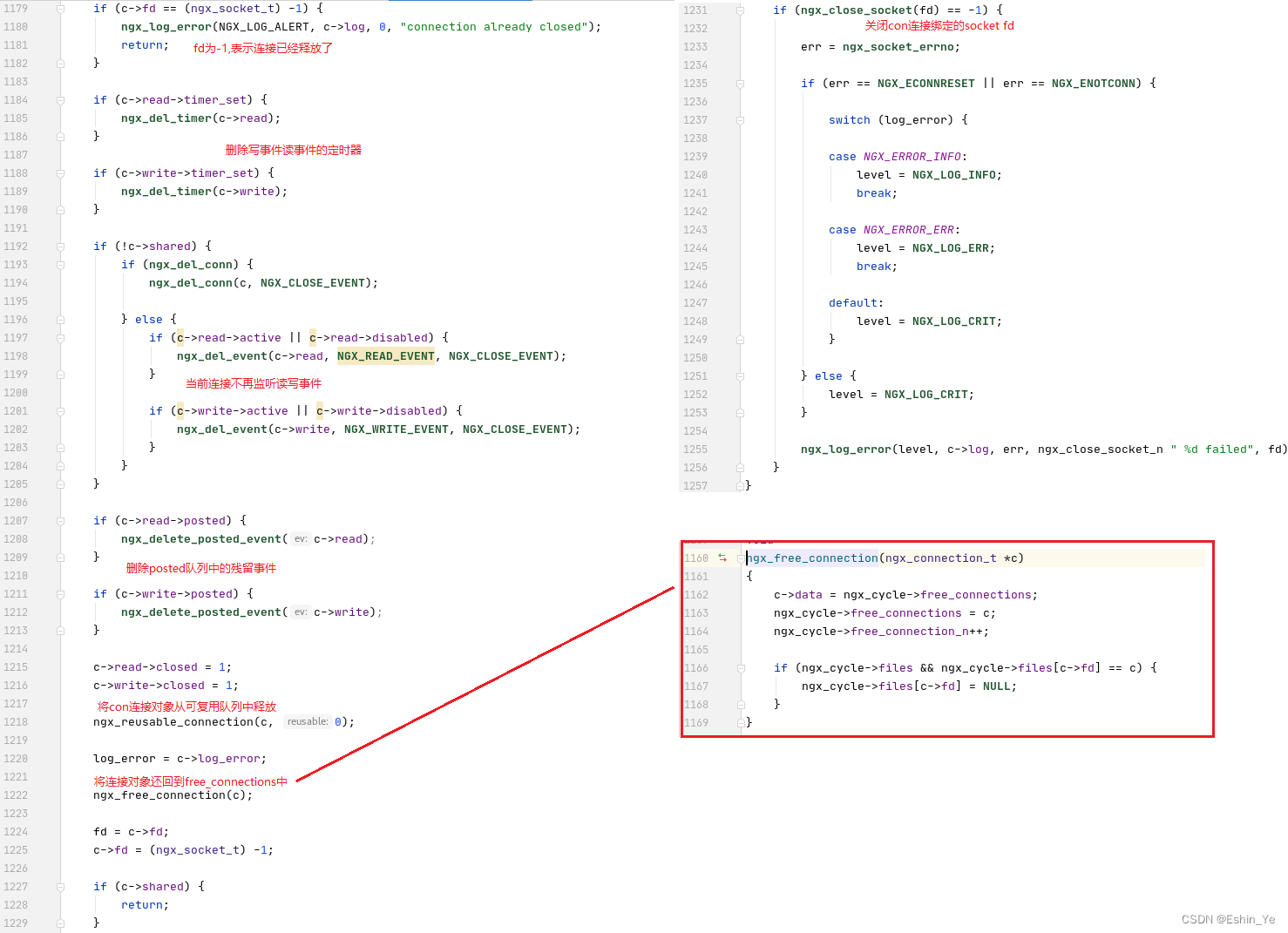Click 'switch (log_error)' on line 1237
This screenshot has height=933, width=1288.
[x=891, y=120]
